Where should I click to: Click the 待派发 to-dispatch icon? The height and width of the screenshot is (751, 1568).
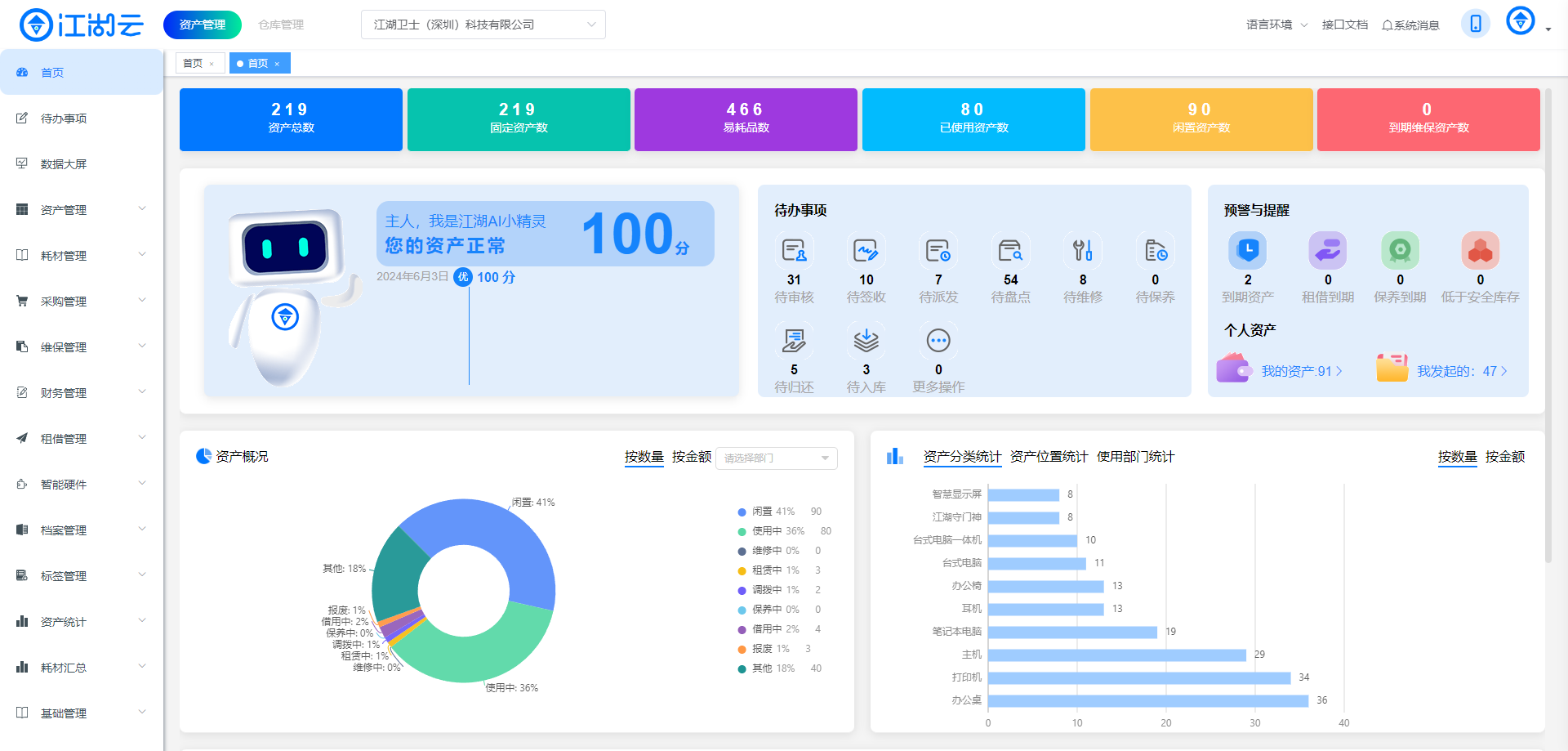pyautogui.click(x=938, y=250)
